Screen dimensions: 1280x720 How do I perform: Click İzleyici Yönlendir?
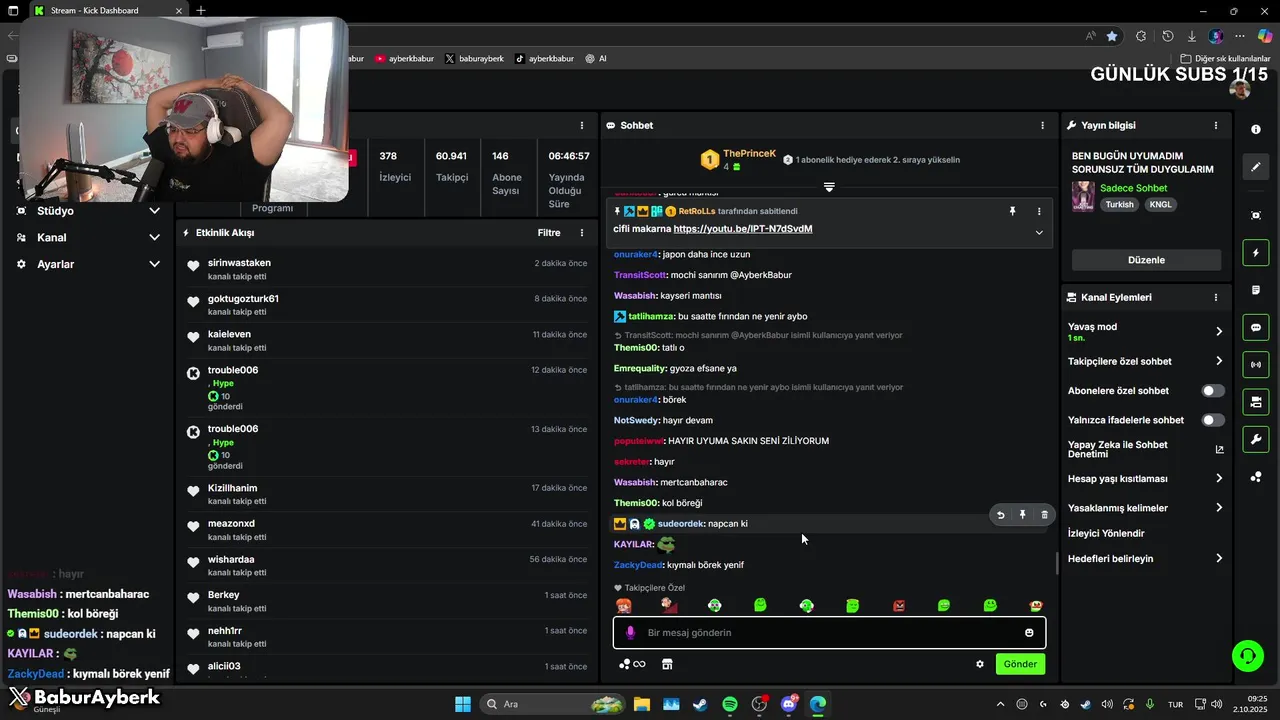pyautogui.click(x=1106, y=533)
